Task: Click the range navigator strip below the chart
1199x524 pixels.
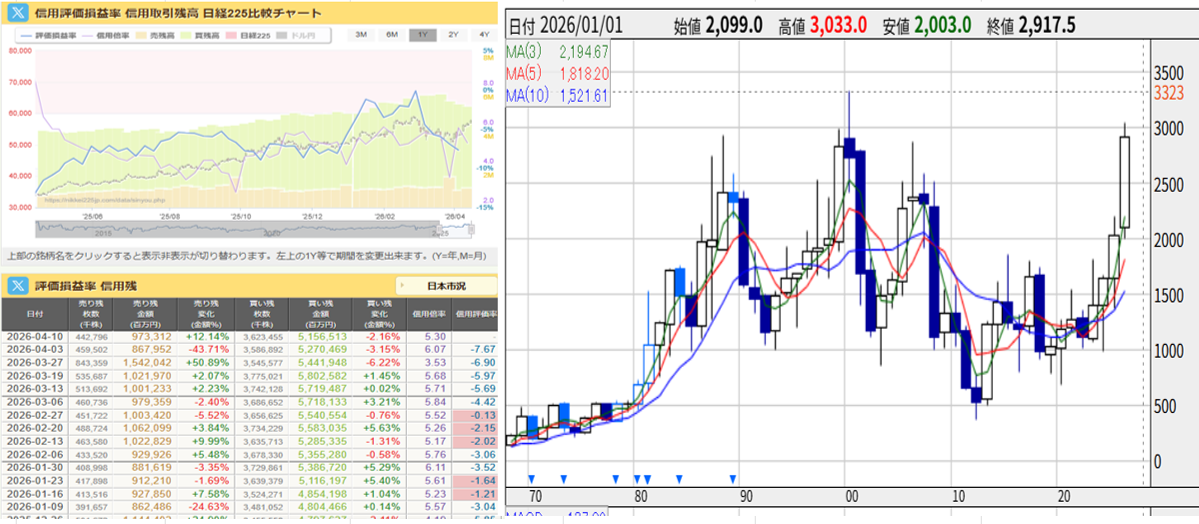Action: click(x=250, y=228)
